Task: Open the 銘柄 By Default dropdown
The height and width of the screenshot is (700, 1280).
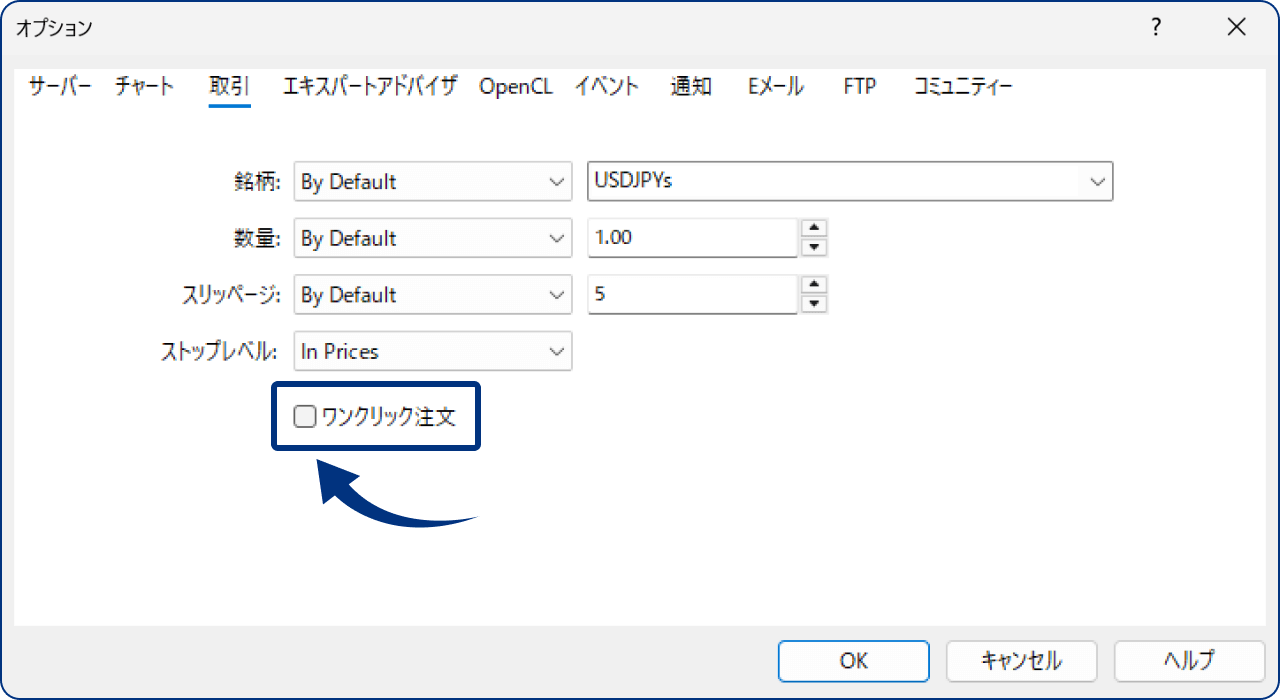Action: pos(432,182)
